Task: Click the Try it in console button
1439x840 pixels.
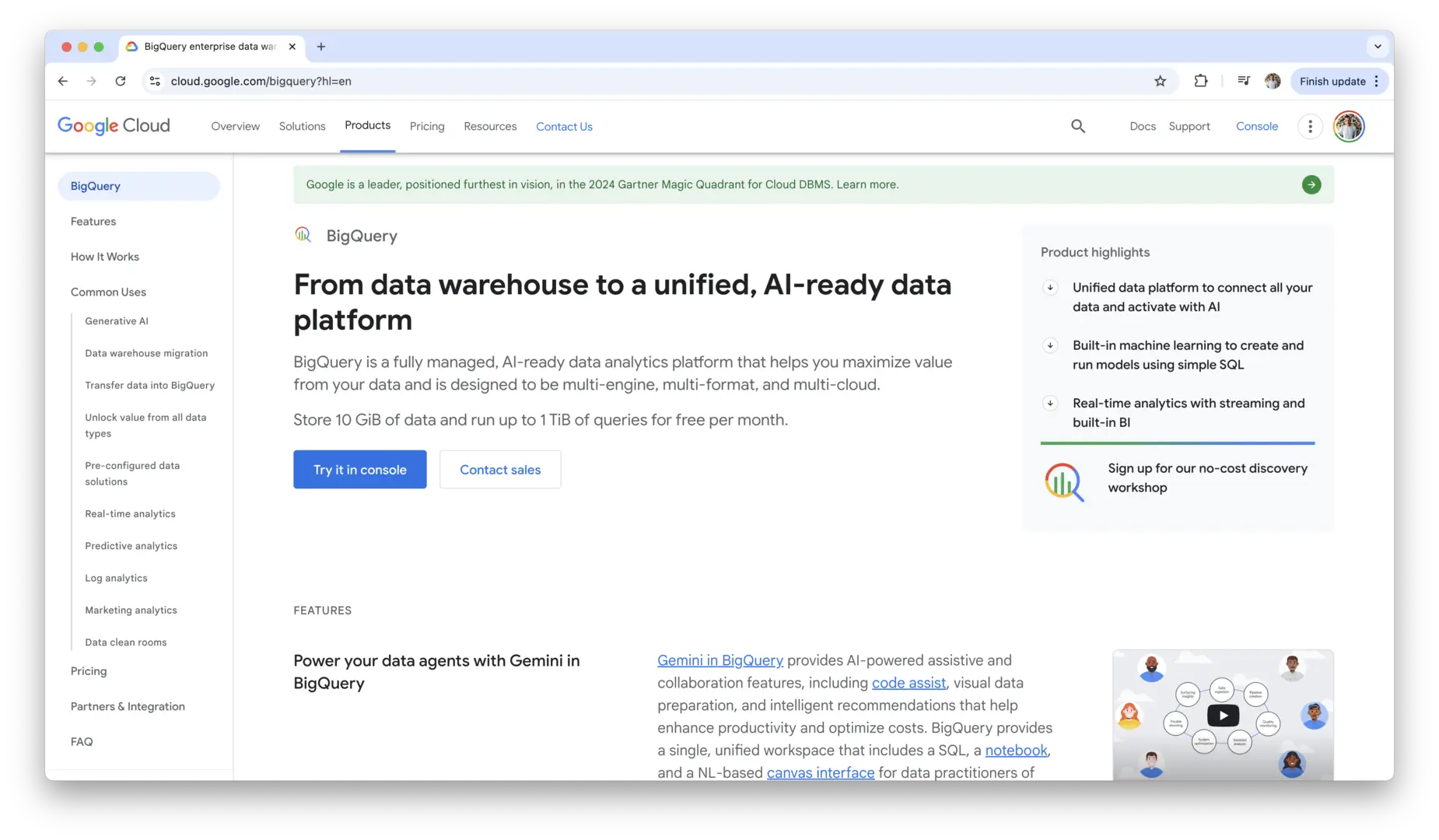Action: [x=359, y=469]
